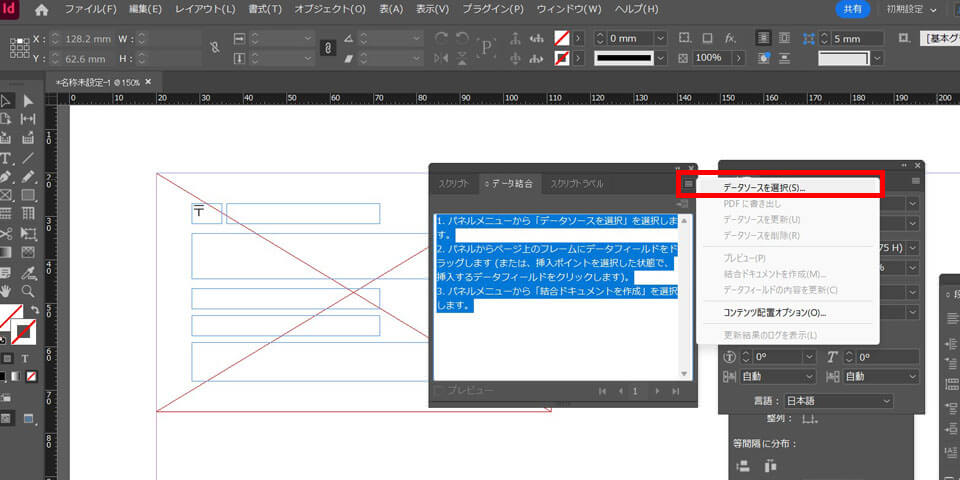Select the Scissors tool
Viewport: 960px width, 480px height.
[6, 233]
